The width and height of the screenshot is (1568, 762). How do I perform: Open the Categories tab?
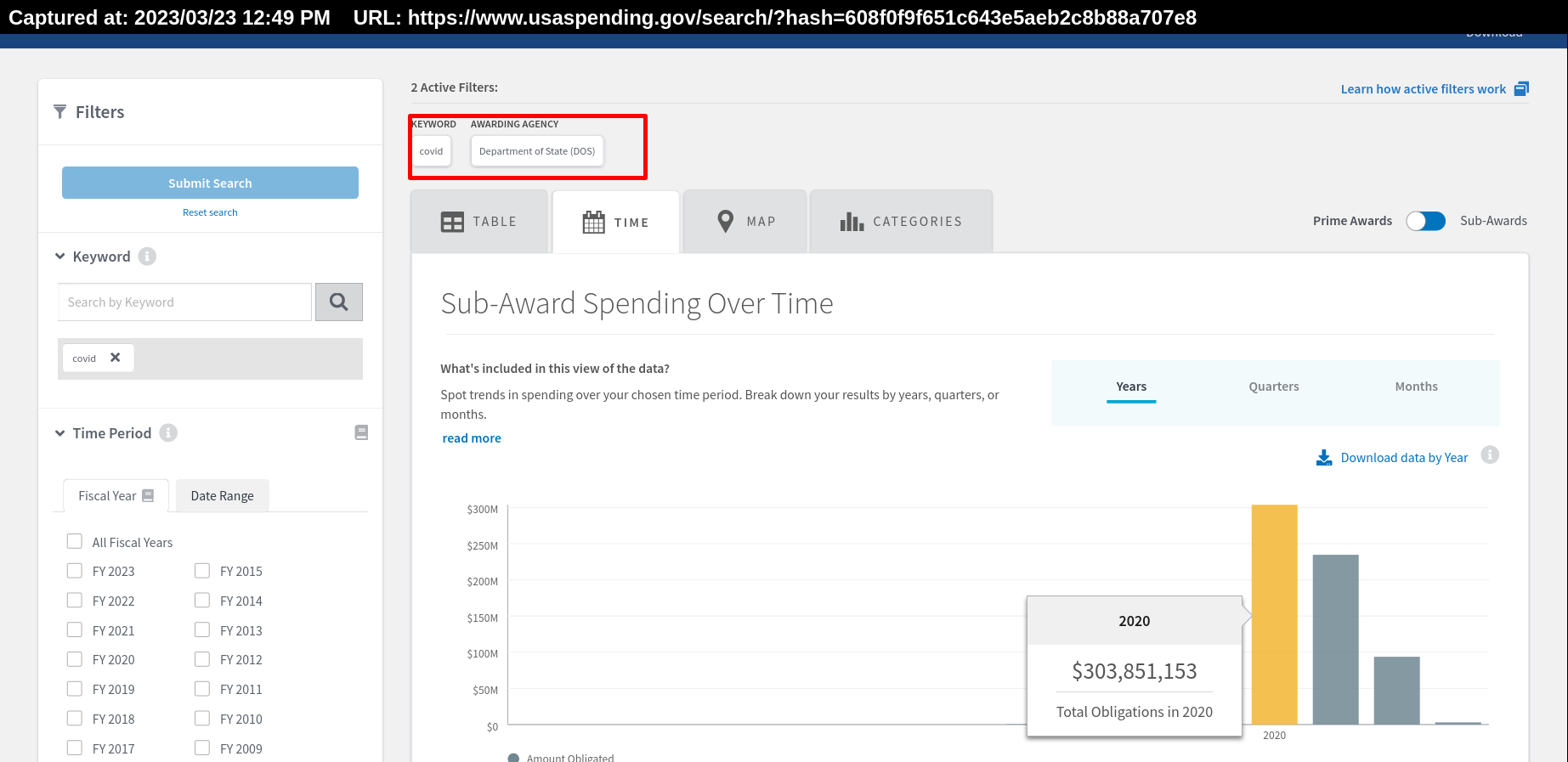click(901, 222)
